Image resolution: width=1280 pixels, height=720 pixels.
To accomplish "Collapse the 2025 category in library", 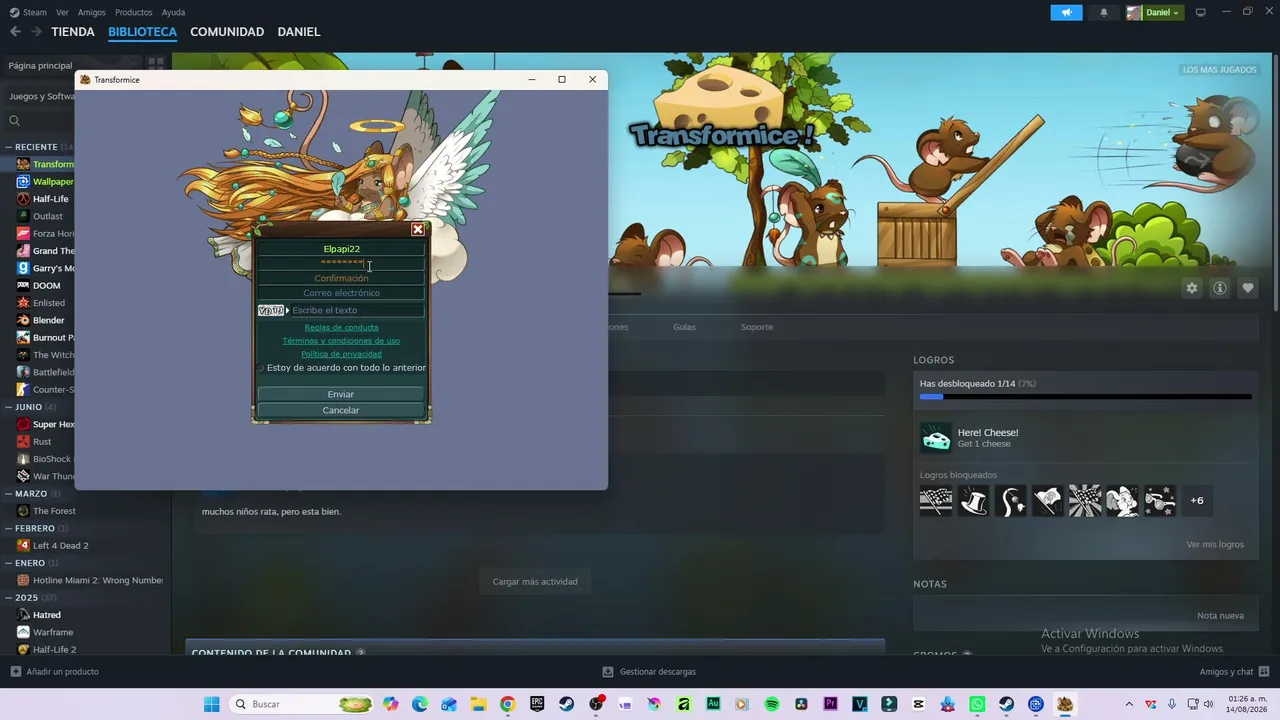I will coord(8,598).
